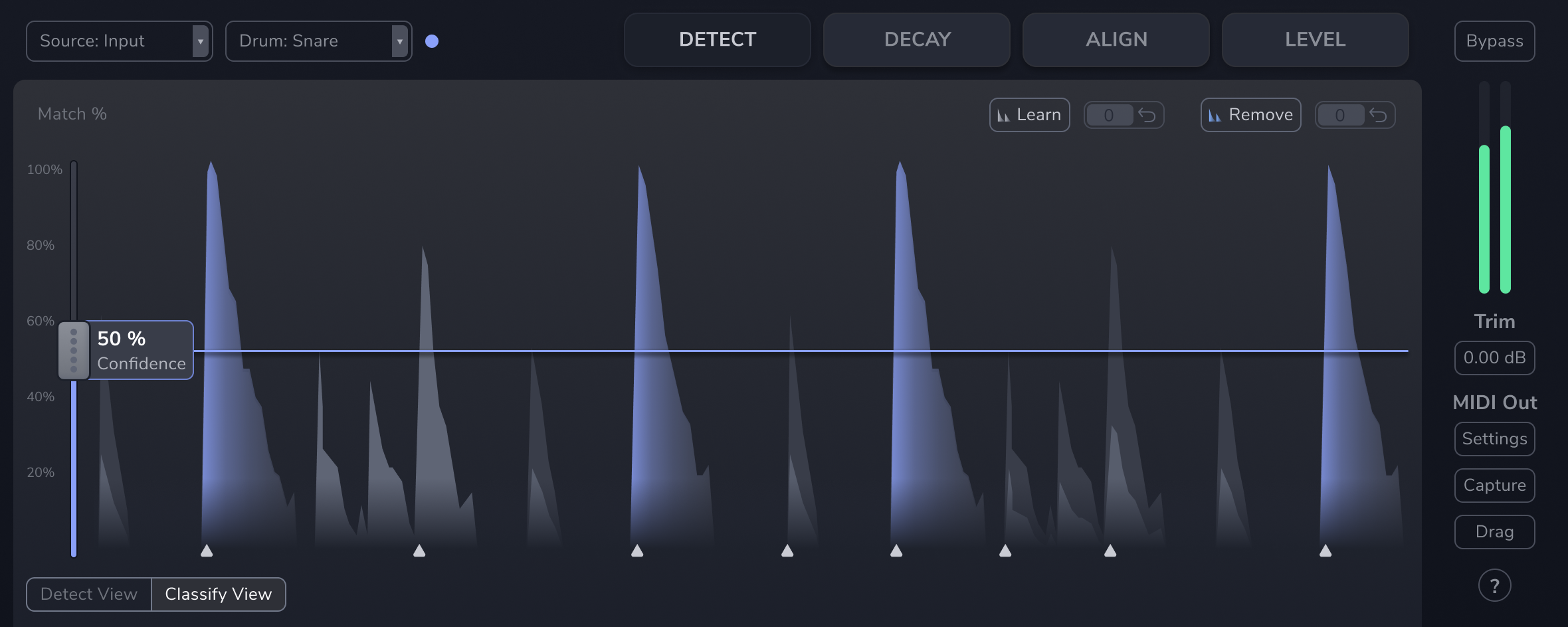Image resolution: width=1568 pixels, height=627 pixels.
Task: Click the Remove button
Action: tap(1251, 115)
